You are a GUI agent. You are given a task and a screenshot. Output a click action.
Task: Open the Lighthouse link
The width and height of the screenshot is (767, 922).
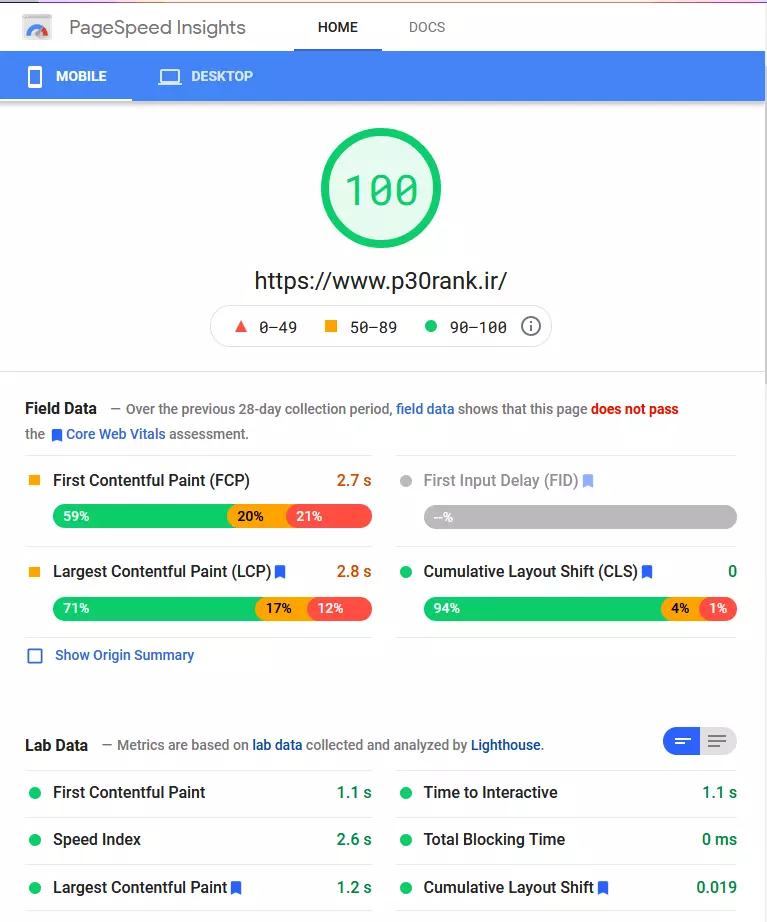tap(505, 745)
